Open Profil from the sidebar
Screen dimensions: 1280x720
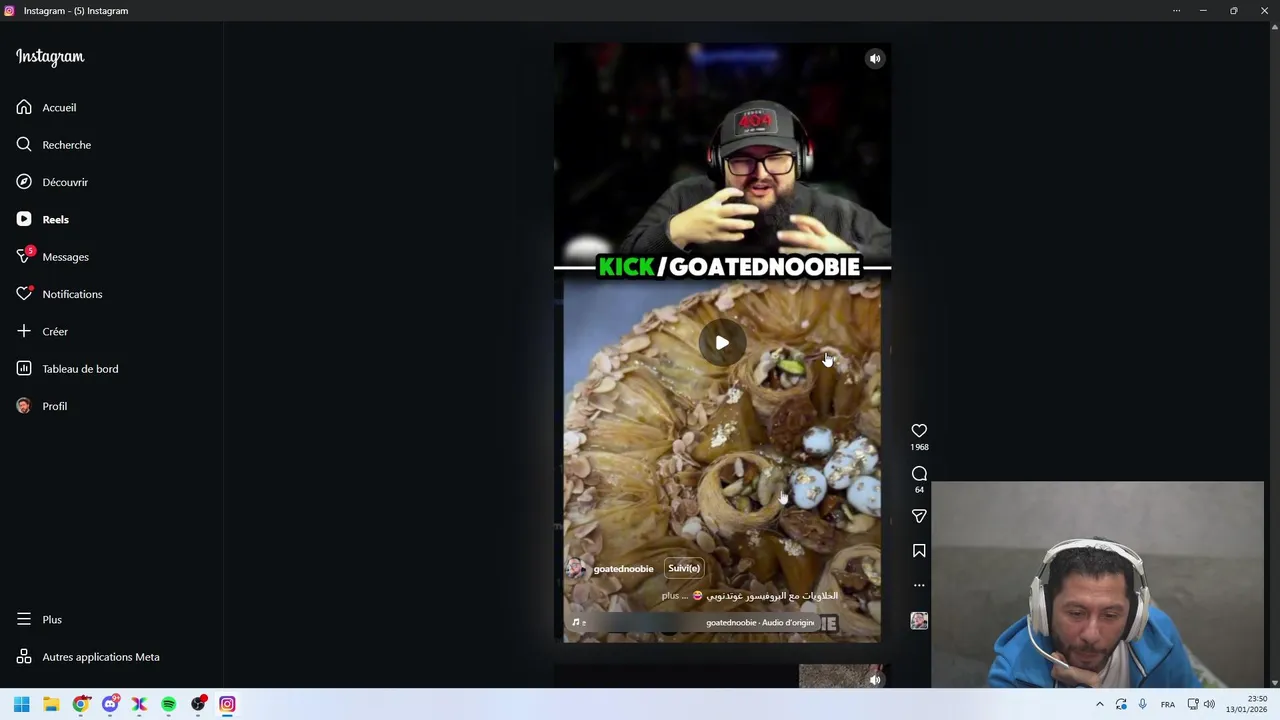(x=41, y=406)
